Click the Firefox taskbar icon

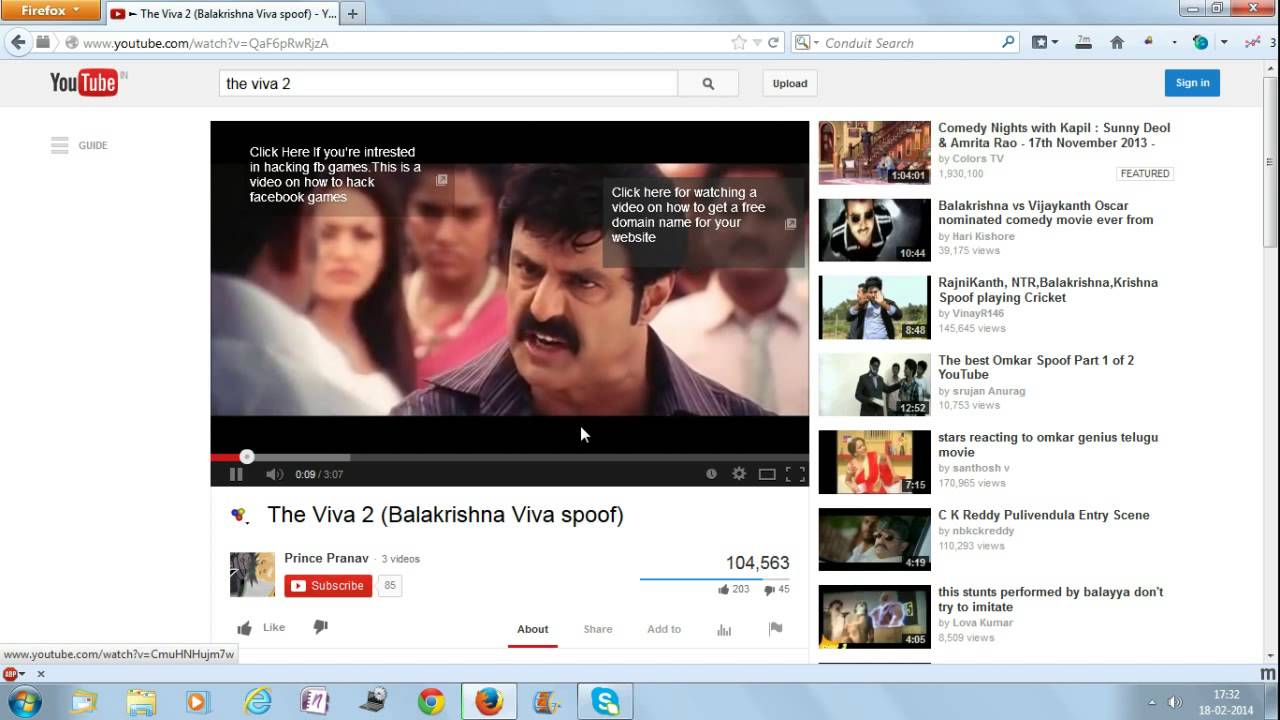(489, 702)
